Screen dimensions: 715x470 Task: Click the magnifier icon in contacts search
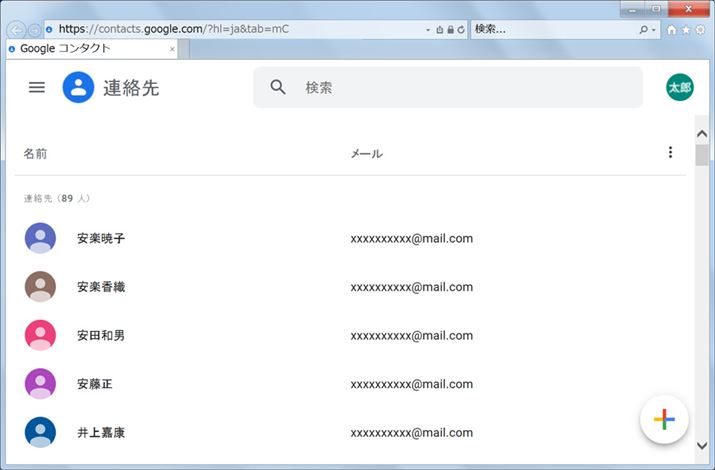click(278, 87)
